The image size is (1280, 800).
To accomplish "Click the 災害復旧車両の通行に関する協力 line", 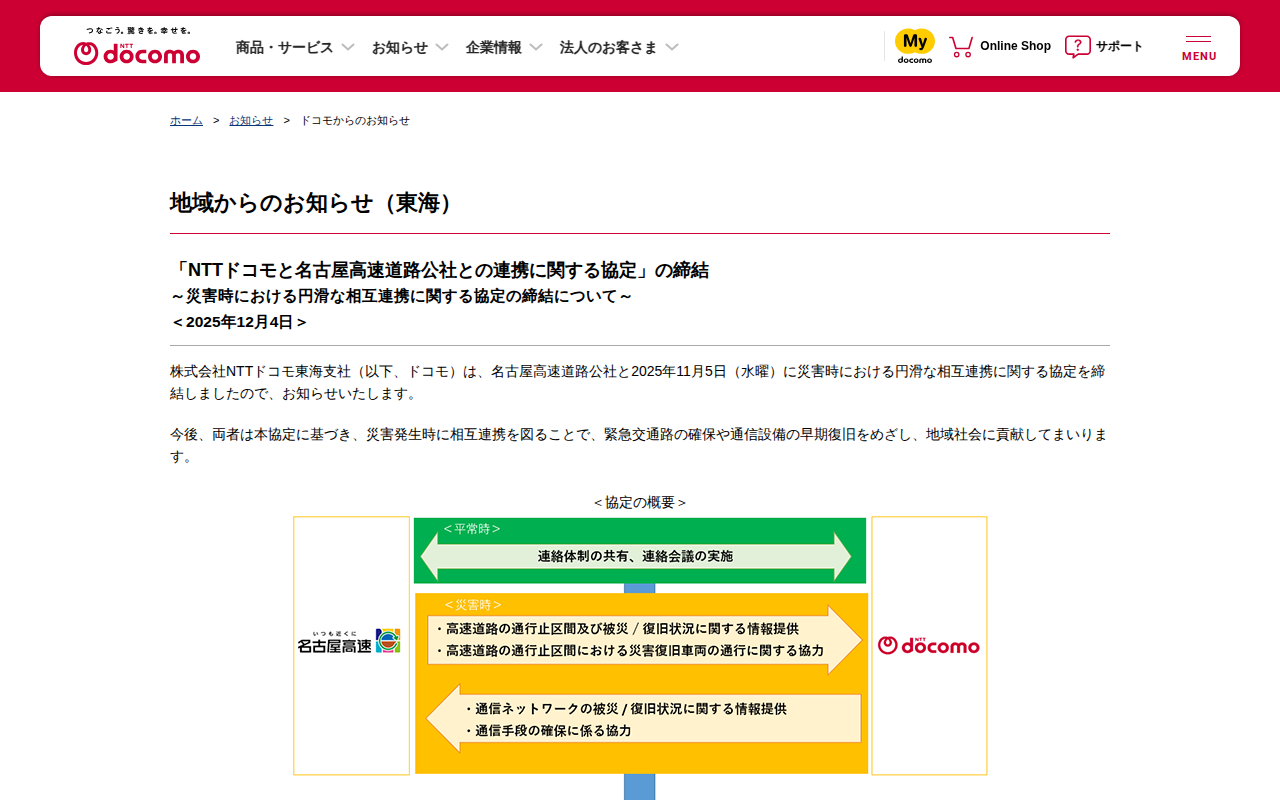I will pos(629,650).
